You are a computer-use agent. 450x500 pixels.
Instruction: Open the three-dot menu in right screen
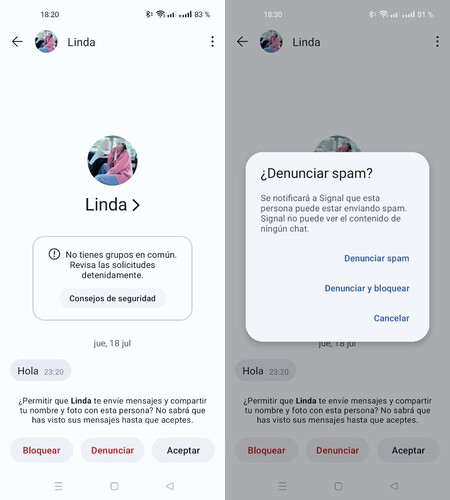437,42
